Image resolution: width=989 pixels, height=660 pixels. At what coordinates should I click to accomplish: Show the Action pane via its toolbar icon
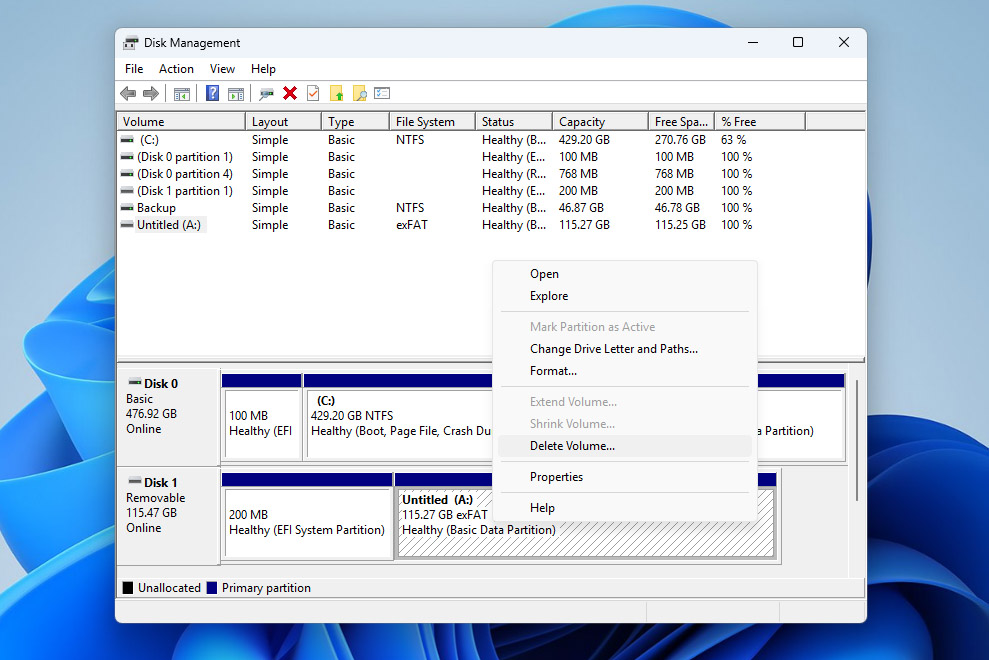237,93
